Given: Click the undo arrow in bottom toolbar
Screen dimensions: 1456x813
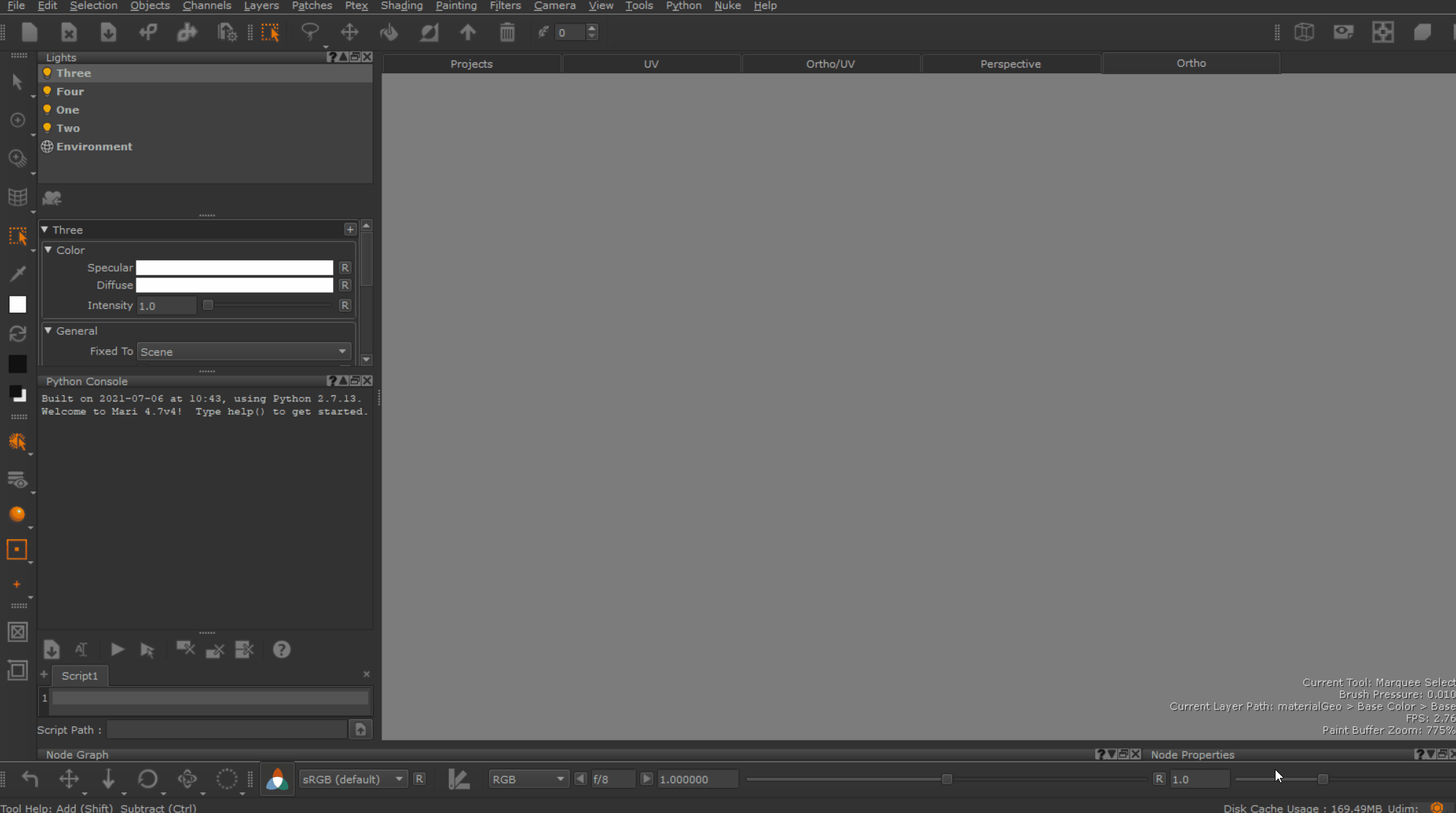Looking at the screenshot, I should point(30,779).
